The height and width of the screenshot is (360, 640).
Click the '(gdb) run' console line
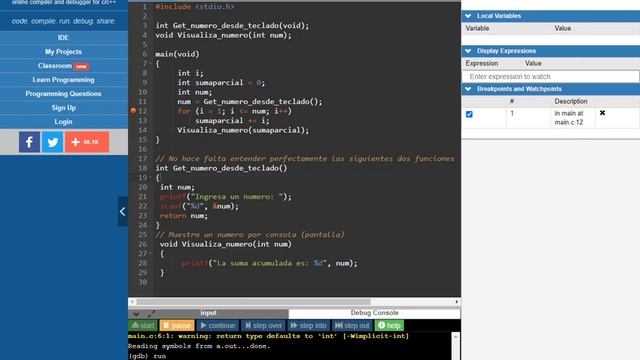pos(147,356)
